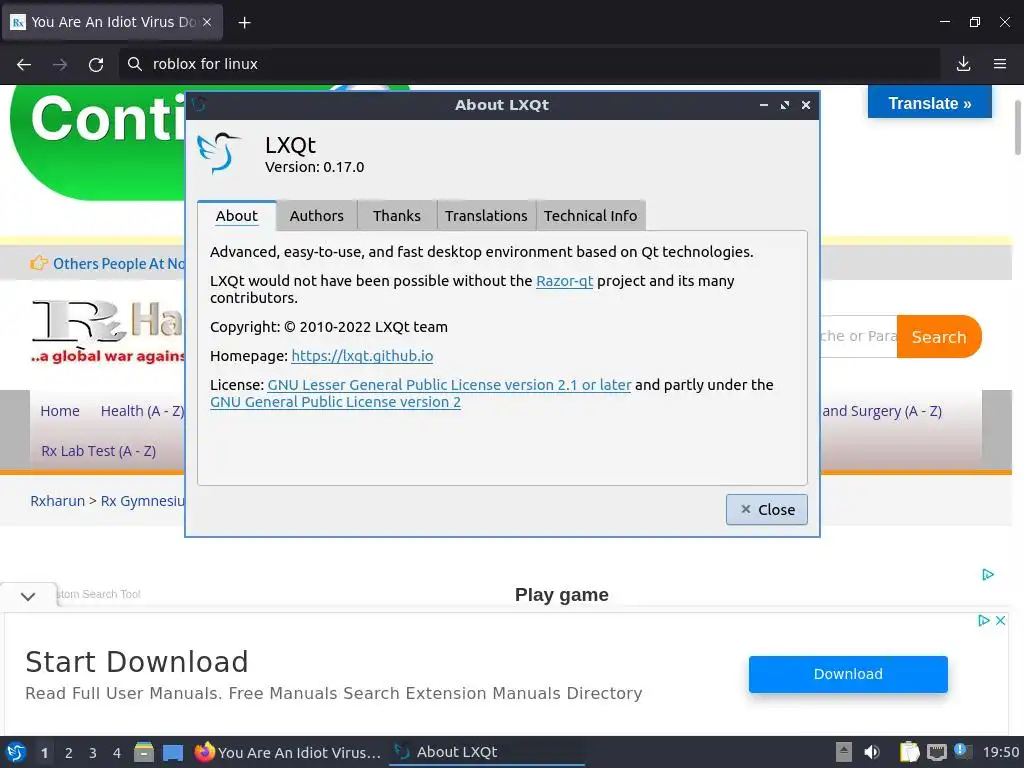Follow the Razor-qt link
The height and width of the screenshot is (768, 1024).
tap(564, 281)
